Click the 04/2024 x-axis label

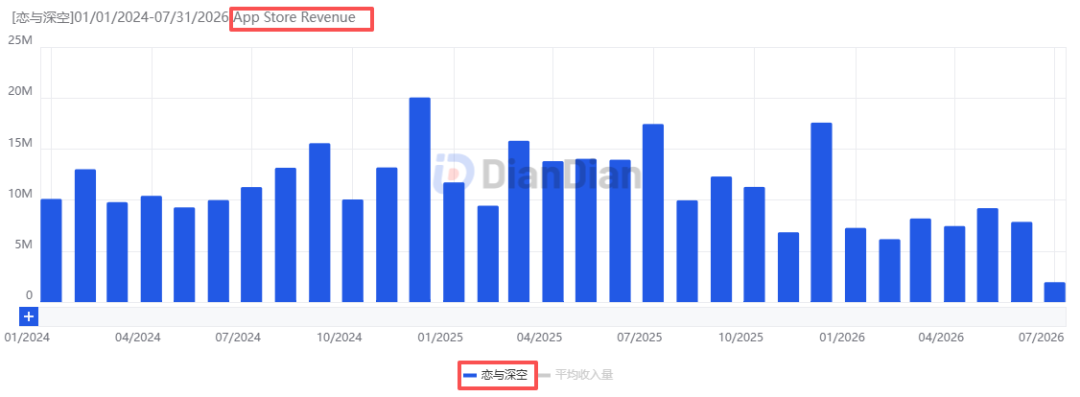pos(138,338)
